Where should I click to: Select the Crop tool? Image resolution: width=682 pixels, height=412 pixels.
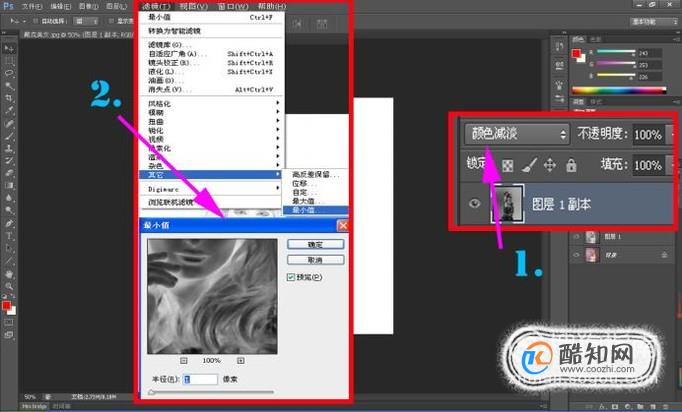tap(9, 98)
